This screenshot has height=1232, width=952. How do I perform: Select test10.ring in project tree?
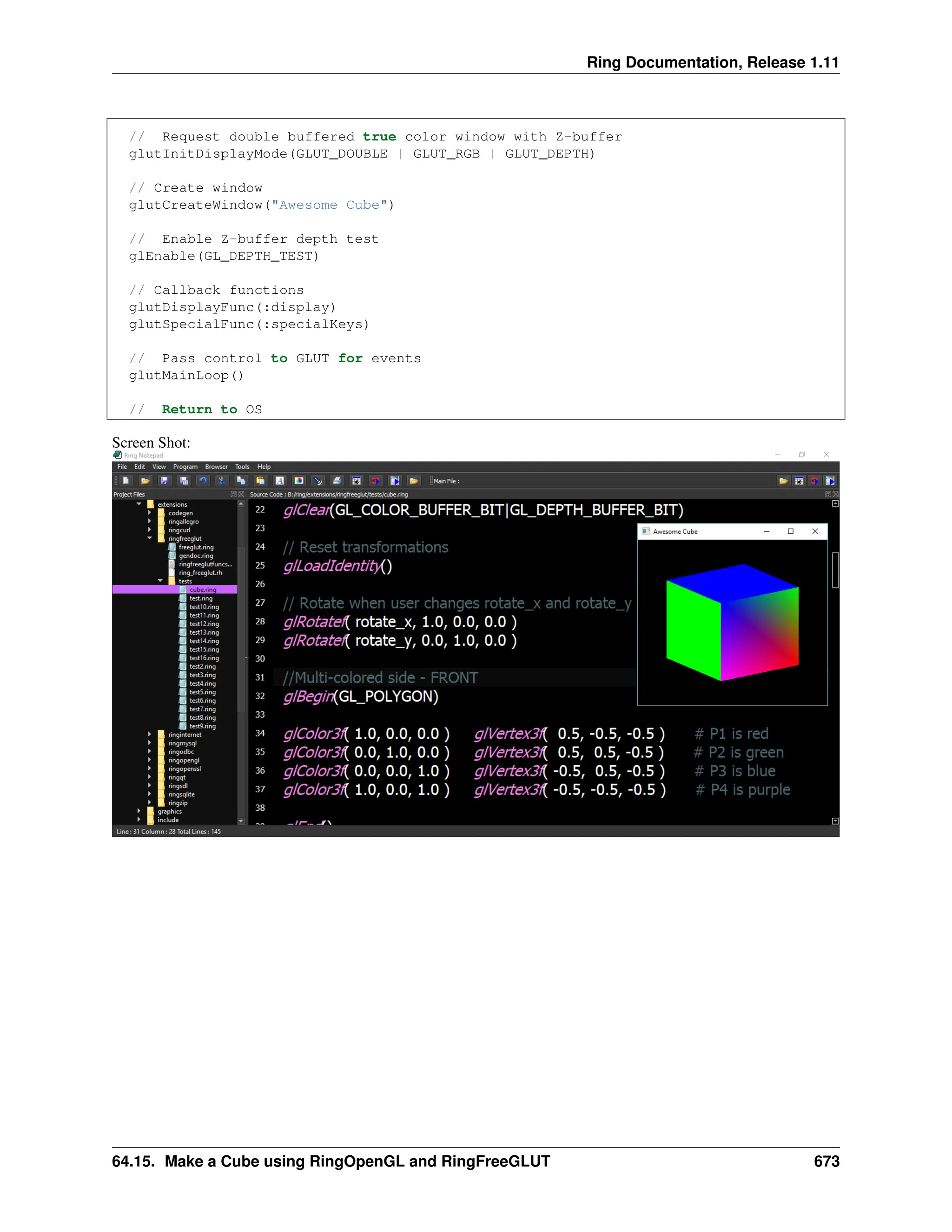[x=204, y=607]
